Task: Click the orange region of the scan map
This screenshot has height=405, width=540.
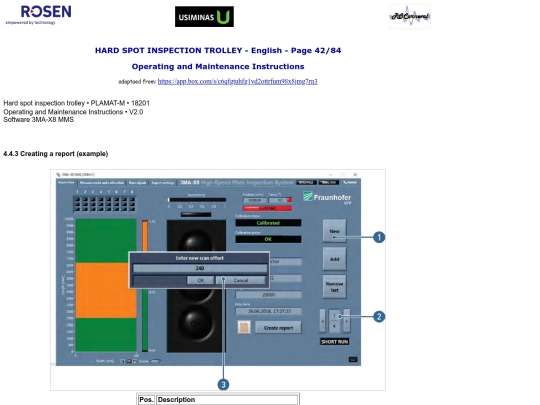Action: (106, 290)
